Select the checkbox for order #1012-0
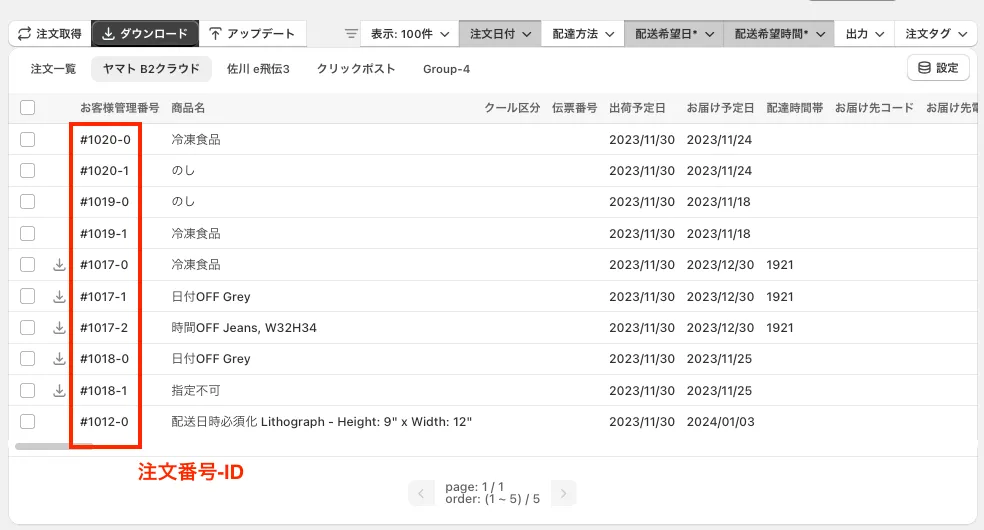Viewport: 984px width, 530px height. tap(27, 422)
